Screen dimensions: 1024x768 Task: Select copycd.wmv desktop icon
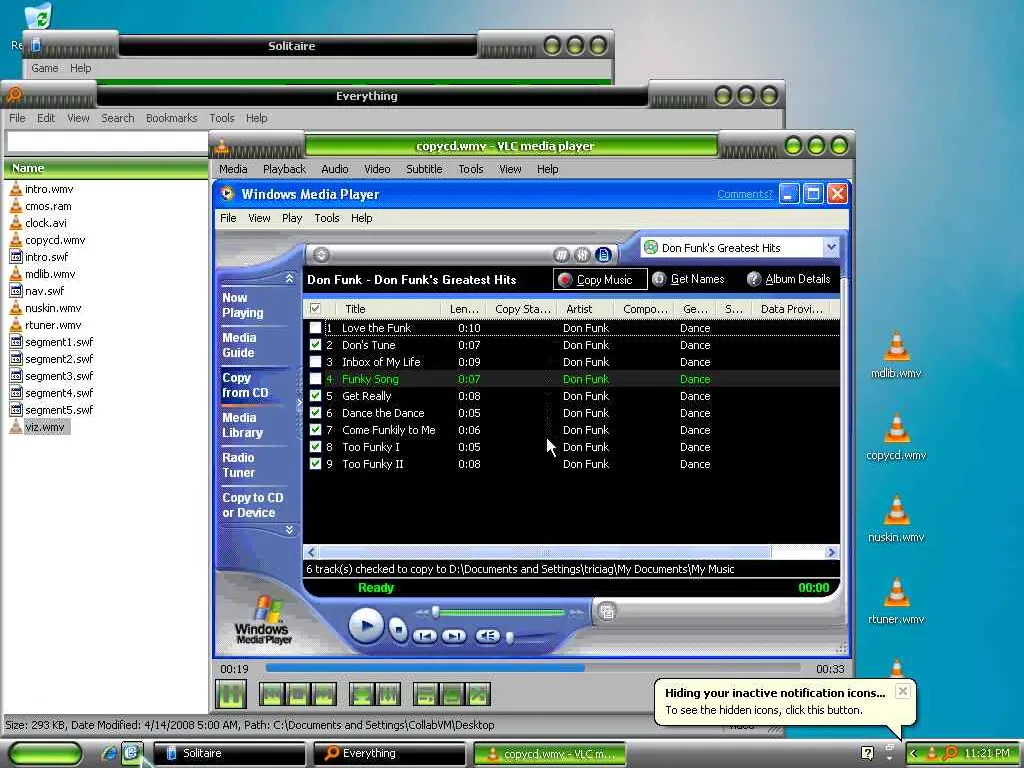coord(896,438)
